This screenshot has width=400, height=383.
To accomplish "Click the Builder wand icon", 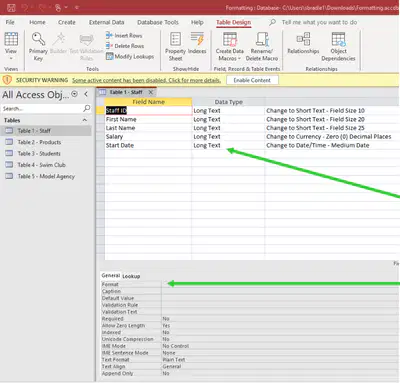I will 59,43.
